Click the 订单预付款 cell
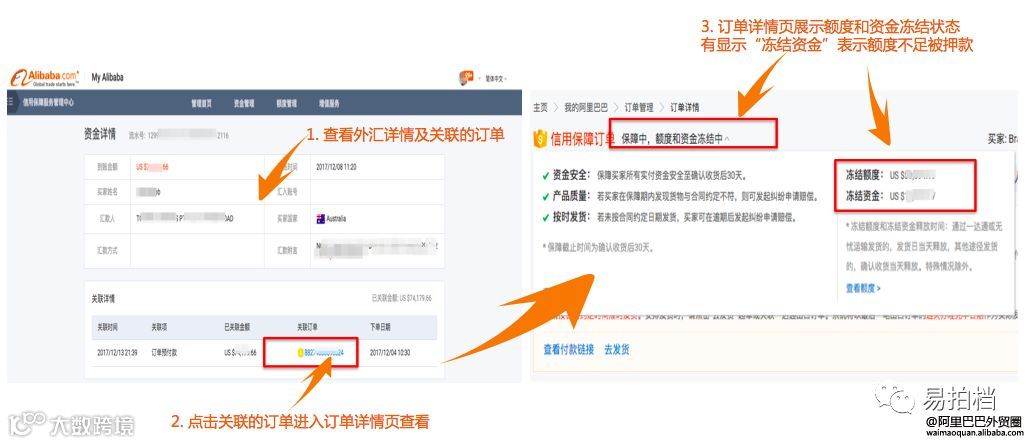1030x444 pixels. point(164,353)
